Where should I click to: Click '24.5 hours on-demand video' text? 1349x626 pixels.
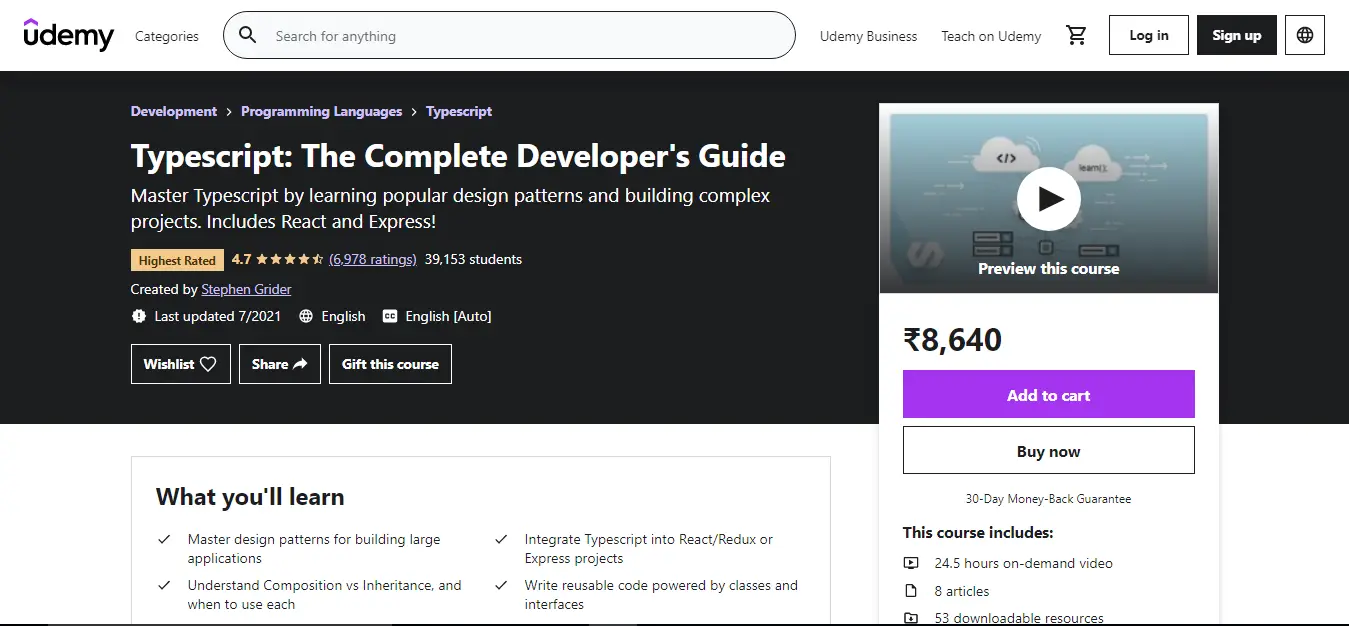coord(1024,563)
